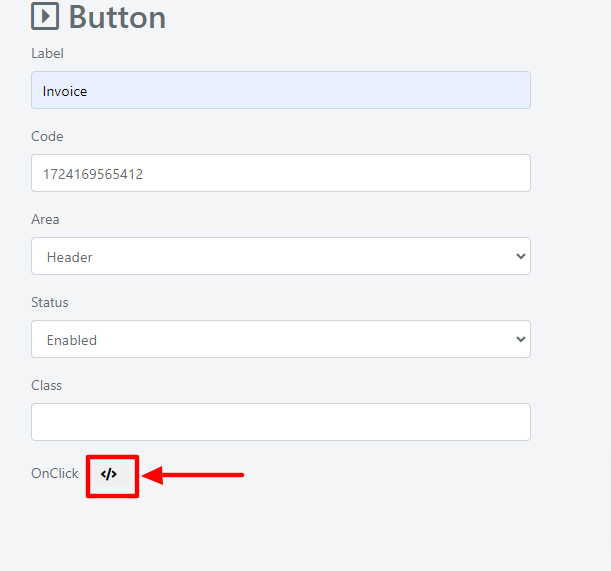The image size is (611, 571).
Task: Click the Label field caption
Action: point(47,53)
